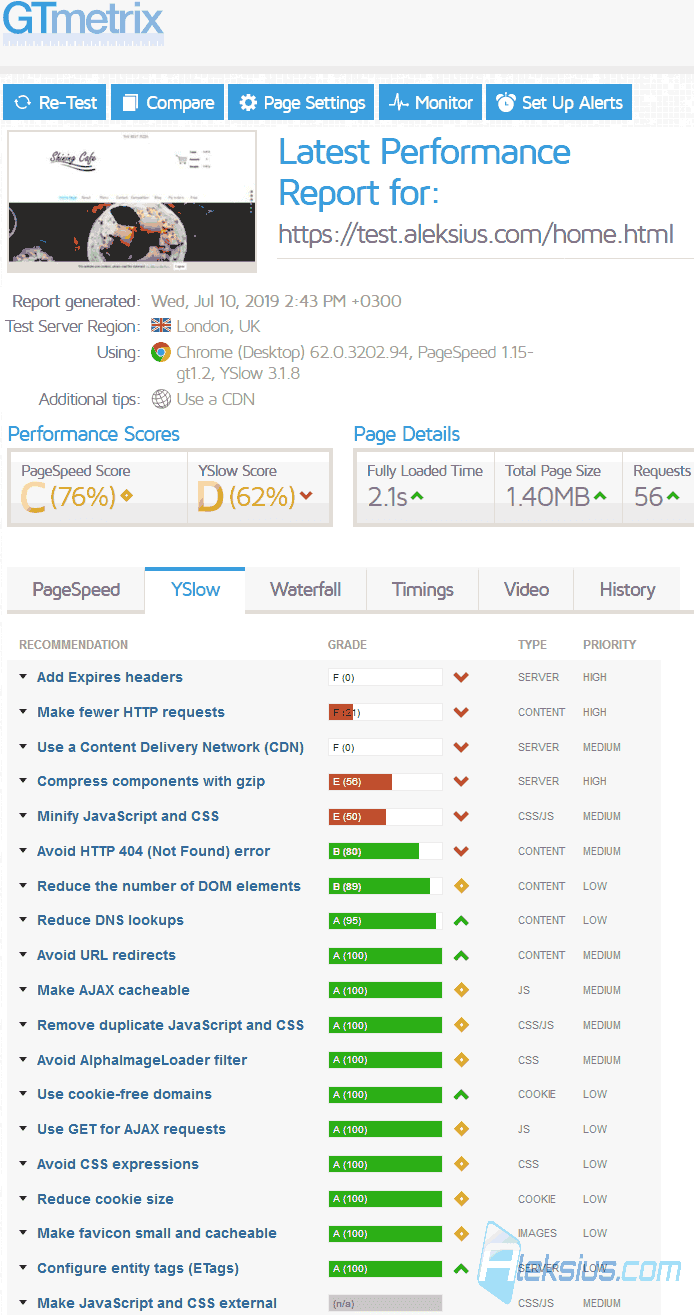Click the diamond icon for Avoid AlphaImageLoader filter
The width and height of the screenshot is (694, 1315).
click(461, 1060)
